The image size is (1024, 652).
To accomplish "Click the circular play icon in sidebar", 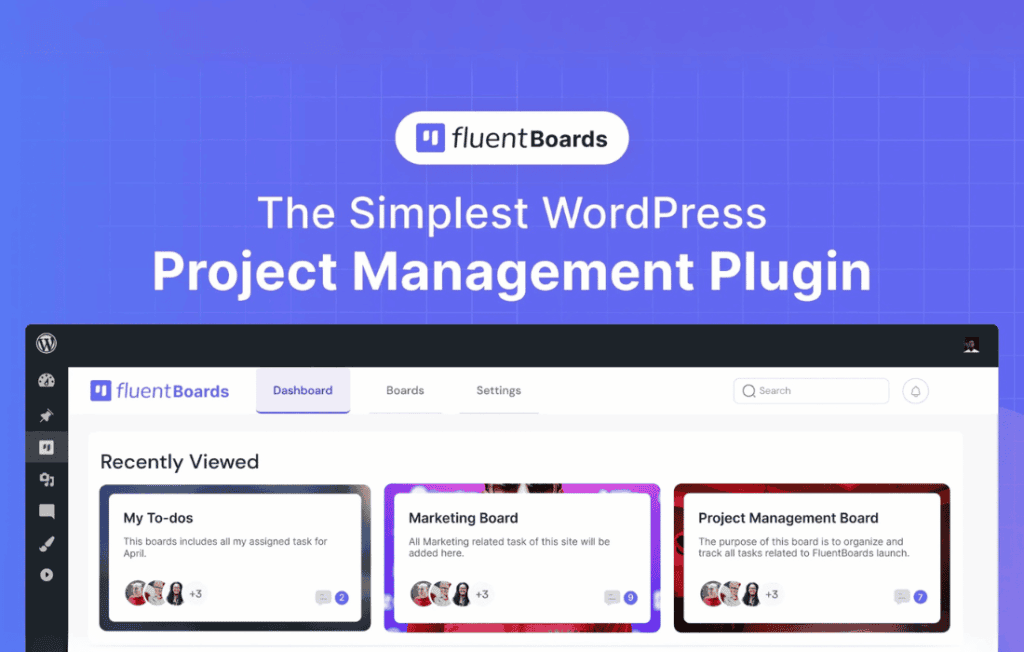I will click(46, 575).
